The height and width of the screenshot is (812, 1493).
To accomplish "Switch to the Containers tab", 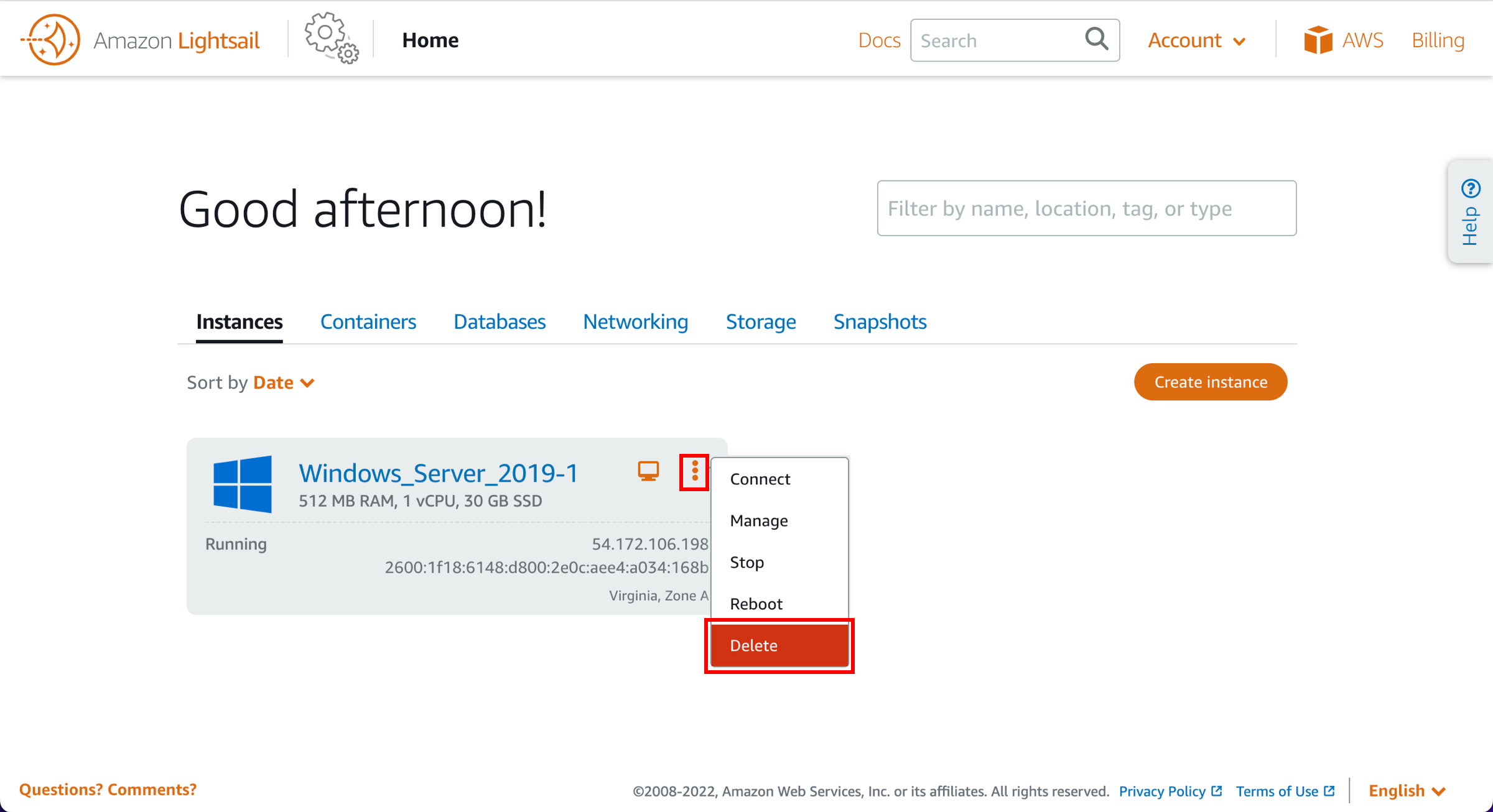I will (368, 322).
